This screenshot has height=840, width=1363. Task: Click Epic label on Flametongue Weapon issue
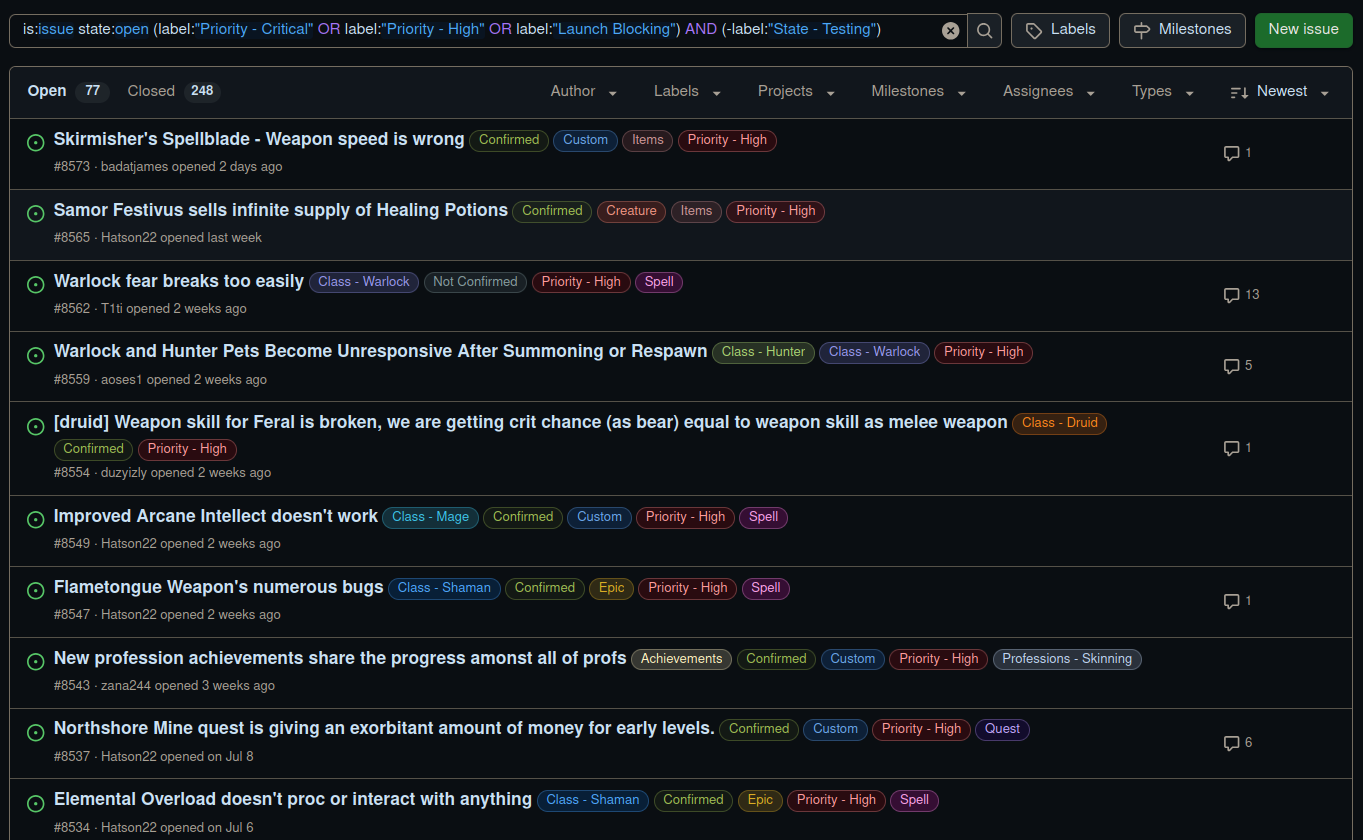tap(612, 588)
